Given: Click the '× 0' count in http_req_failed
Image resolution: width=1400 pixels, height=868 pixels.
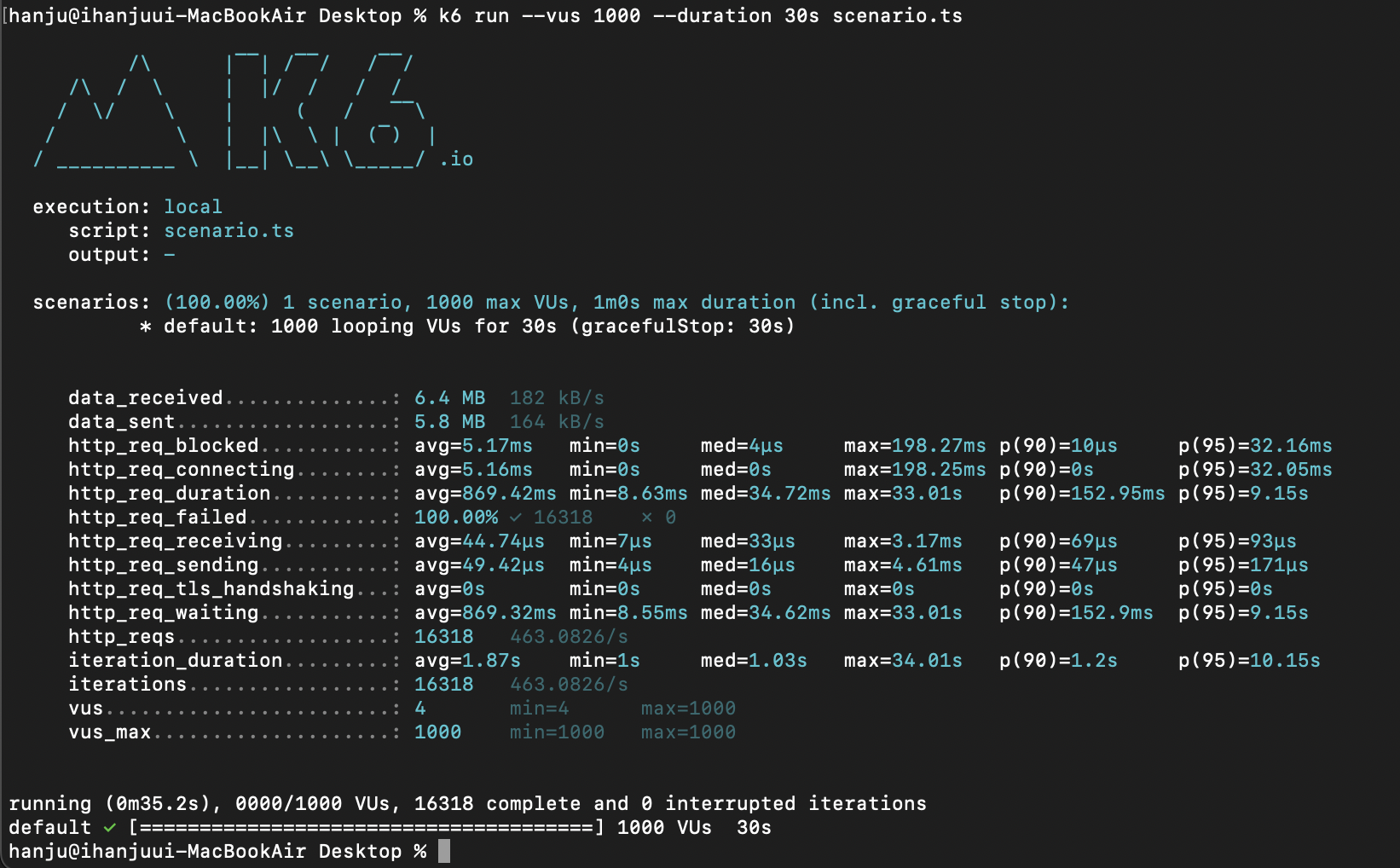Looking at the screenshot, I should [x=658, y=518].
